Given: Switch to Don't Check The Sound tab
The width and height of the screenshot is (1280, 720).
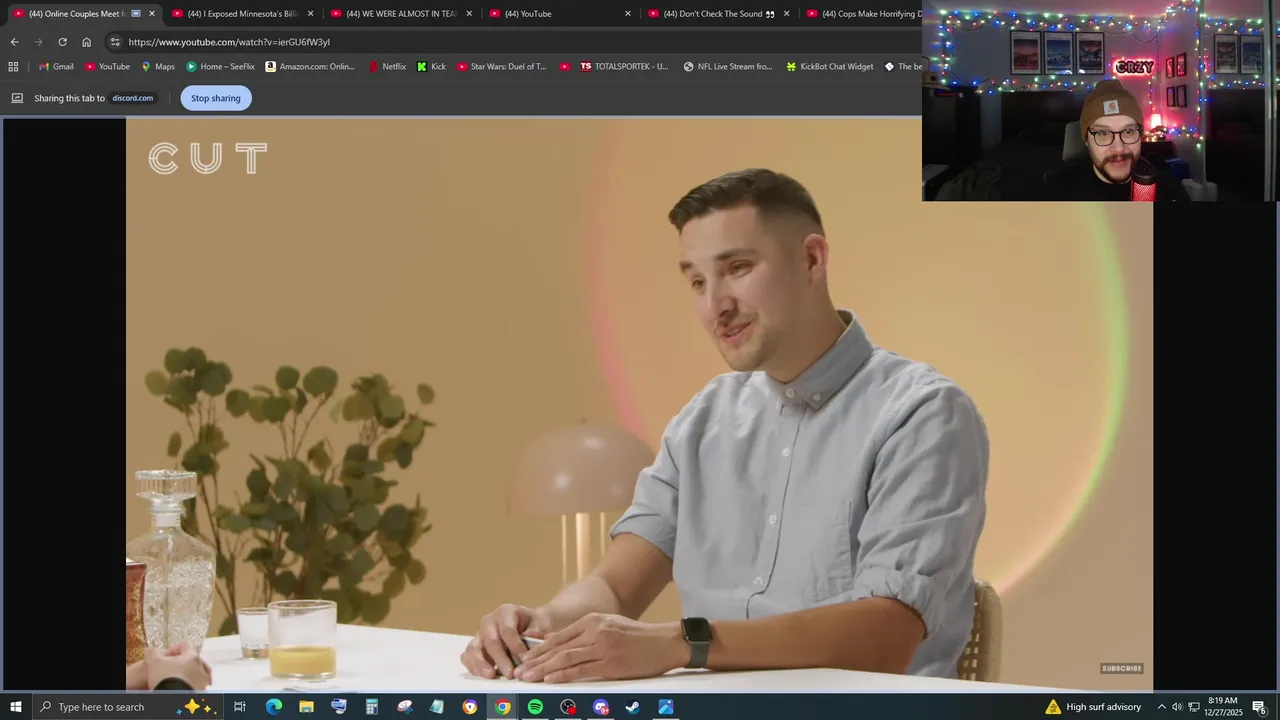Looking at the screenshot, I should 718,14.
